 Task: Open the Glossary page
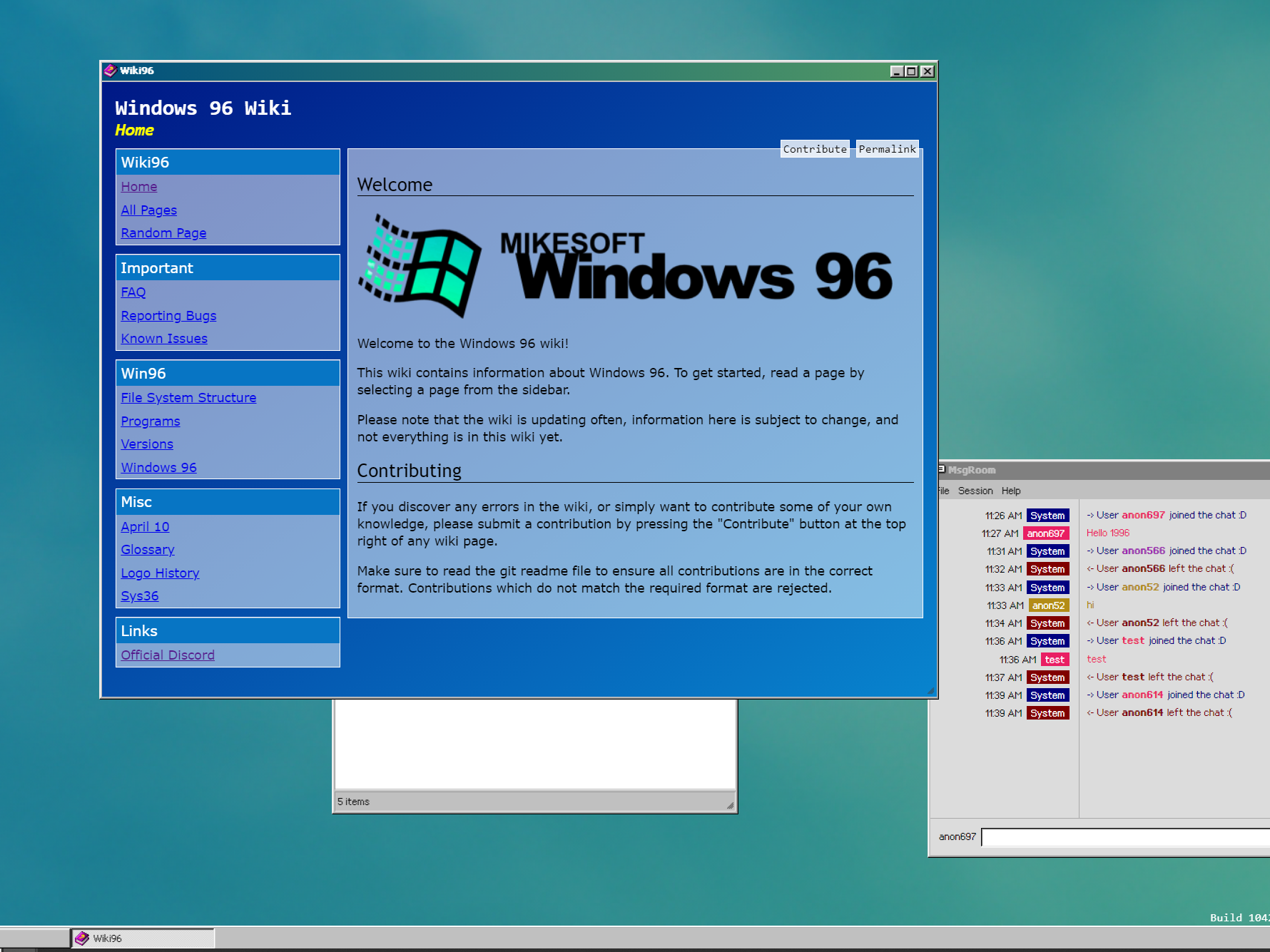click(x=148, y=550)
